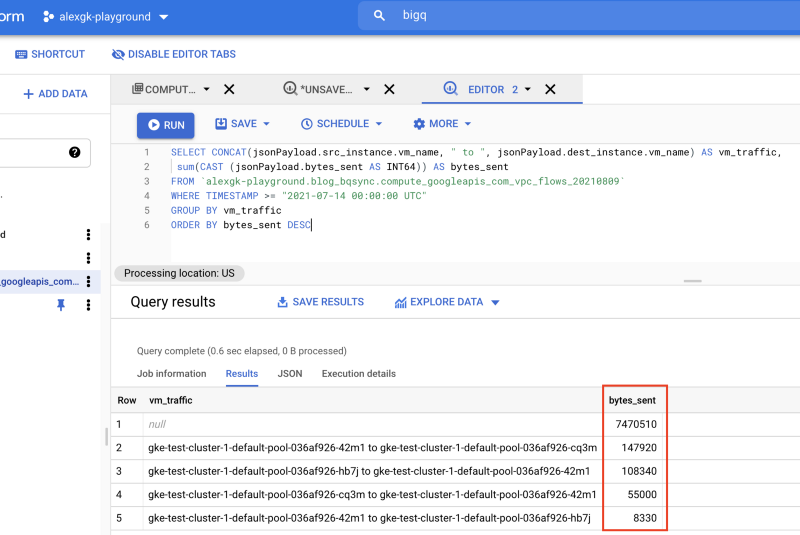Click the EXPLORE DATA chart icon

[401, 302]
